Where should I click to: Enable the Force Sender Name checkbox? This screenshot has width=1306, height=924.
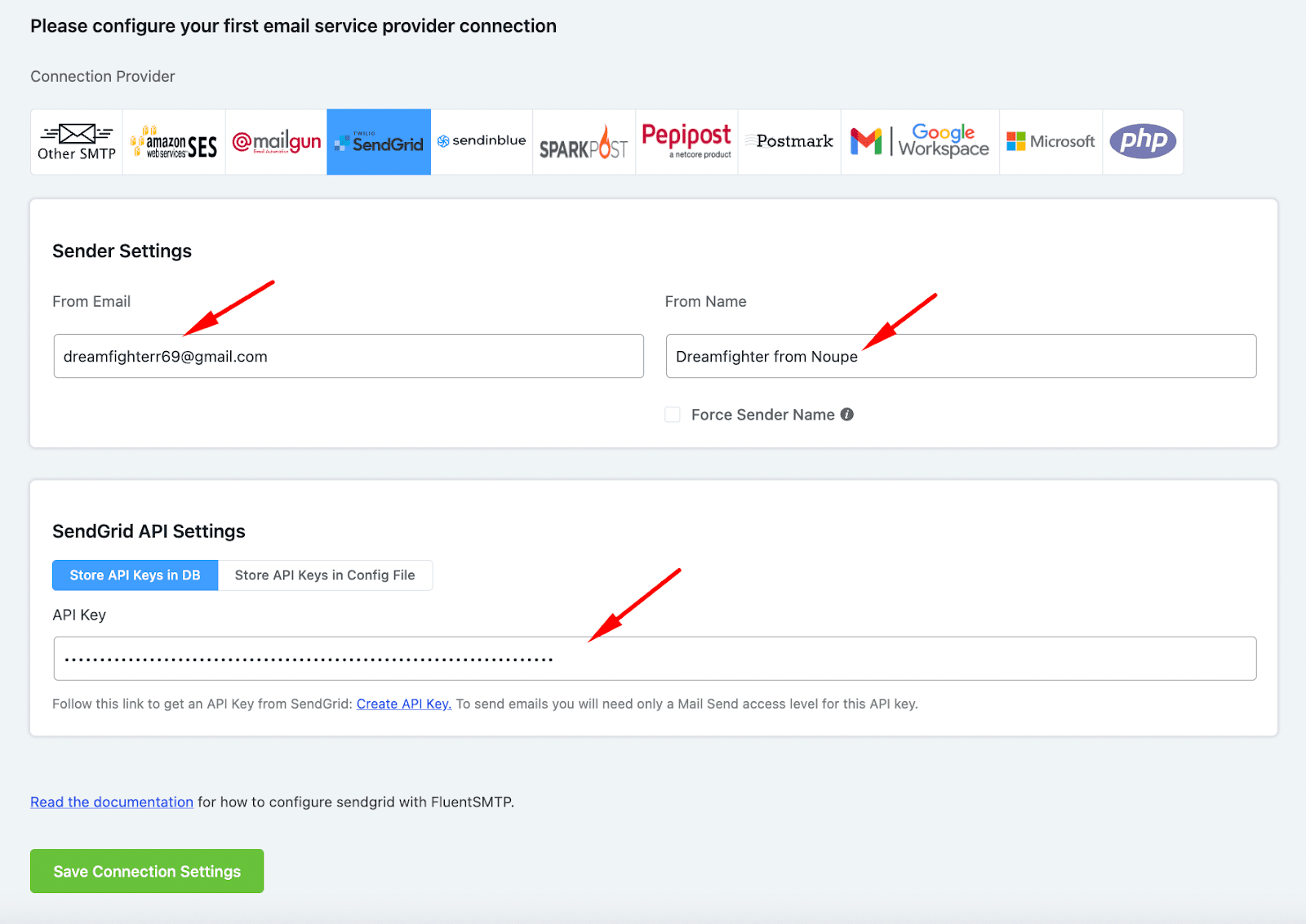point(673,415)
